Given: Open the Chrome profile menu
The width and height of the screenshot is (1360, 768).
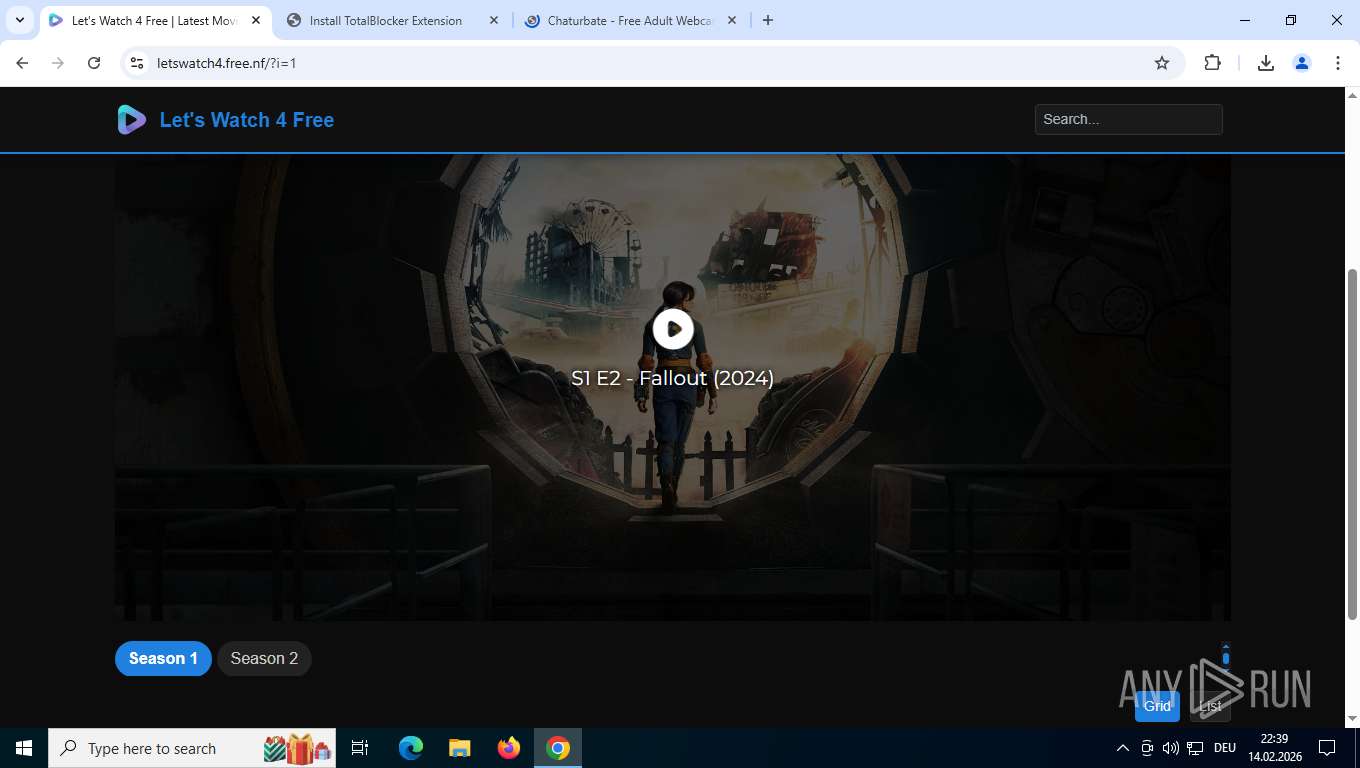Looking at the screenshot, I should pos(1301,63).
